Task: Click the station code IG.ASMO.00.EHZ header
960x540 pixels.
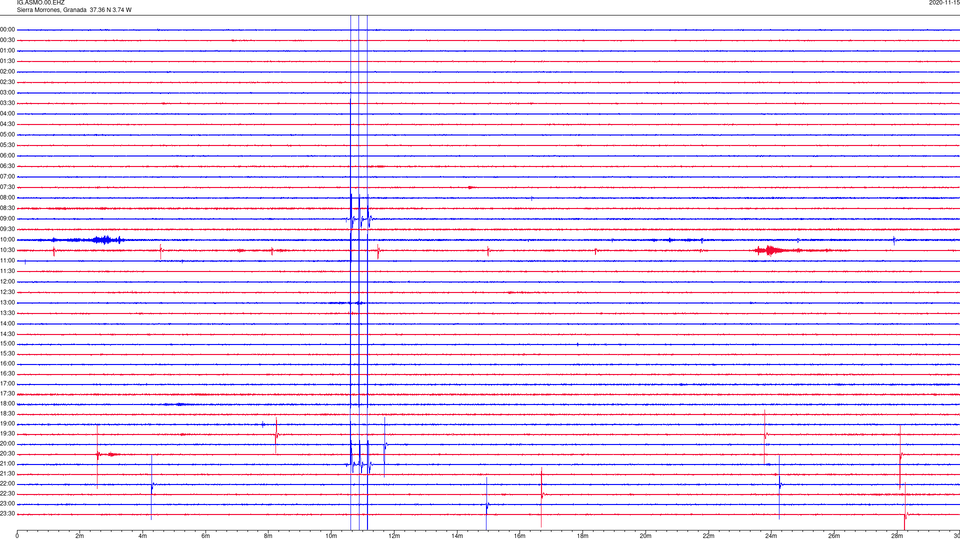Action: click(x=40, y=2)
